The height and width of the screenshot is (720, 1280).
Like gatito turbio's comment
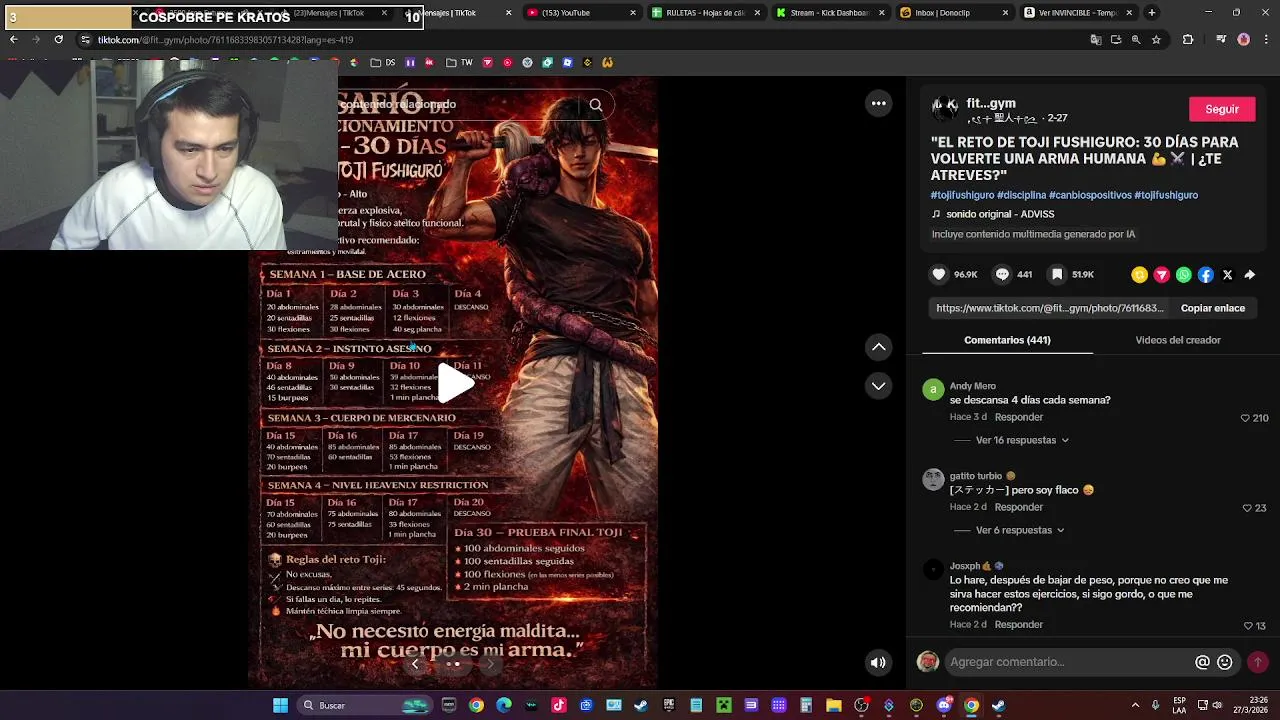(x=1247, y=508)
